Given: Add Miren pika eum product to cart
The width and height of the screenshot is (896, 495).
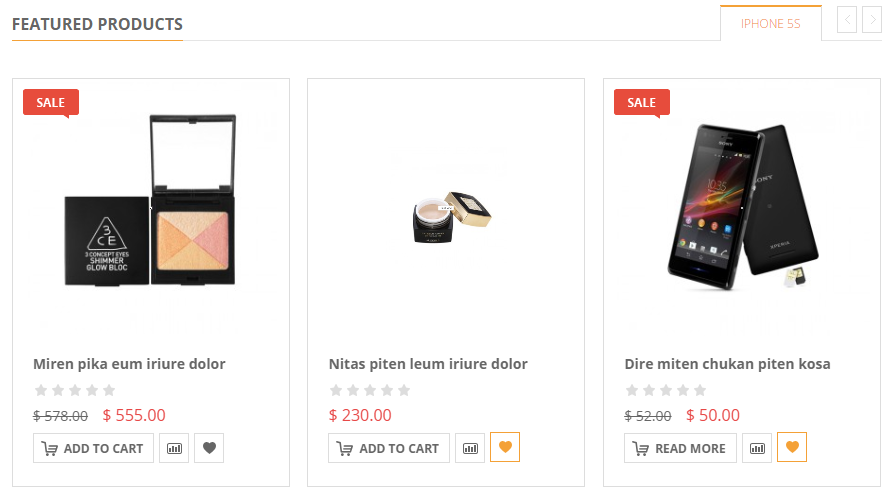Looking at the screenshot, I should pyautogui.click(x=93, y=448).
